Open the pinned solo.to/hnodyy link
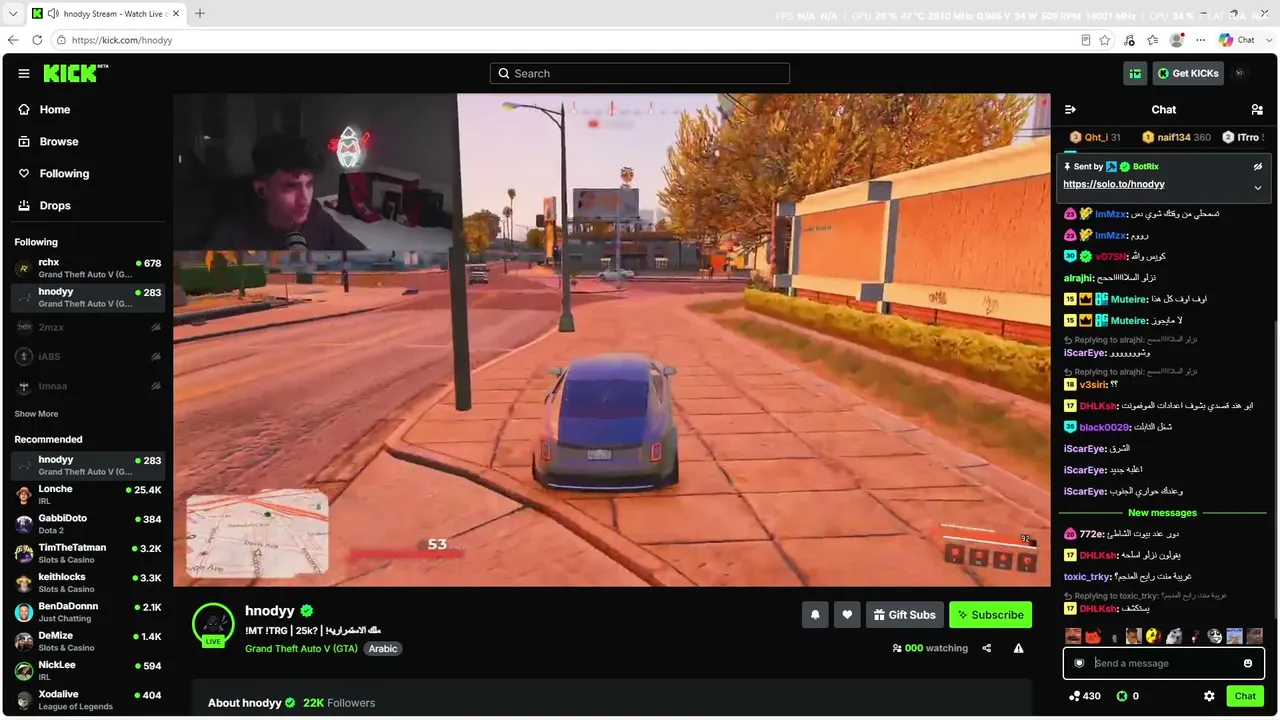The height and width of the screenshot is (720, 1280). (x=1114, y=185)
